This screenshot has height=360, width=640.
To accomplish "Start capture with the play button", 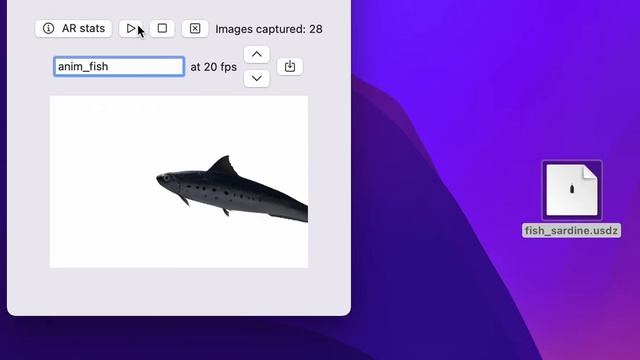I will click(x=131, y=29).
